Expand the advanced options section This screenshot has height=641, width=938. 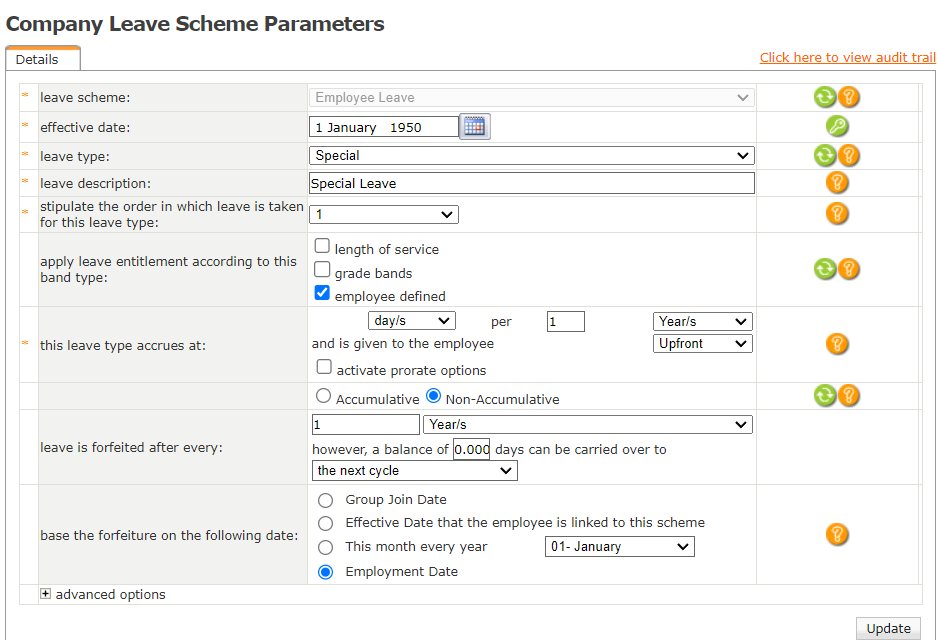pos(45,594)
